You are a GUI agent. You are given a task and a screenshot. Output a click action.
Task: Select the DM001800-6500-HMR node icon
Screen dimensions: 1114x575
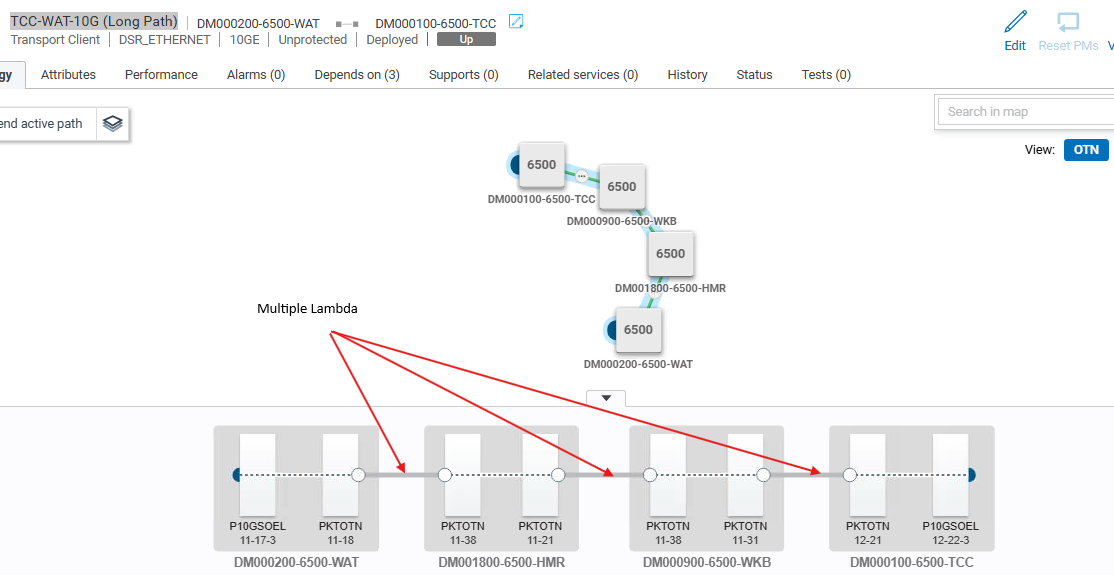coord(670,254)
